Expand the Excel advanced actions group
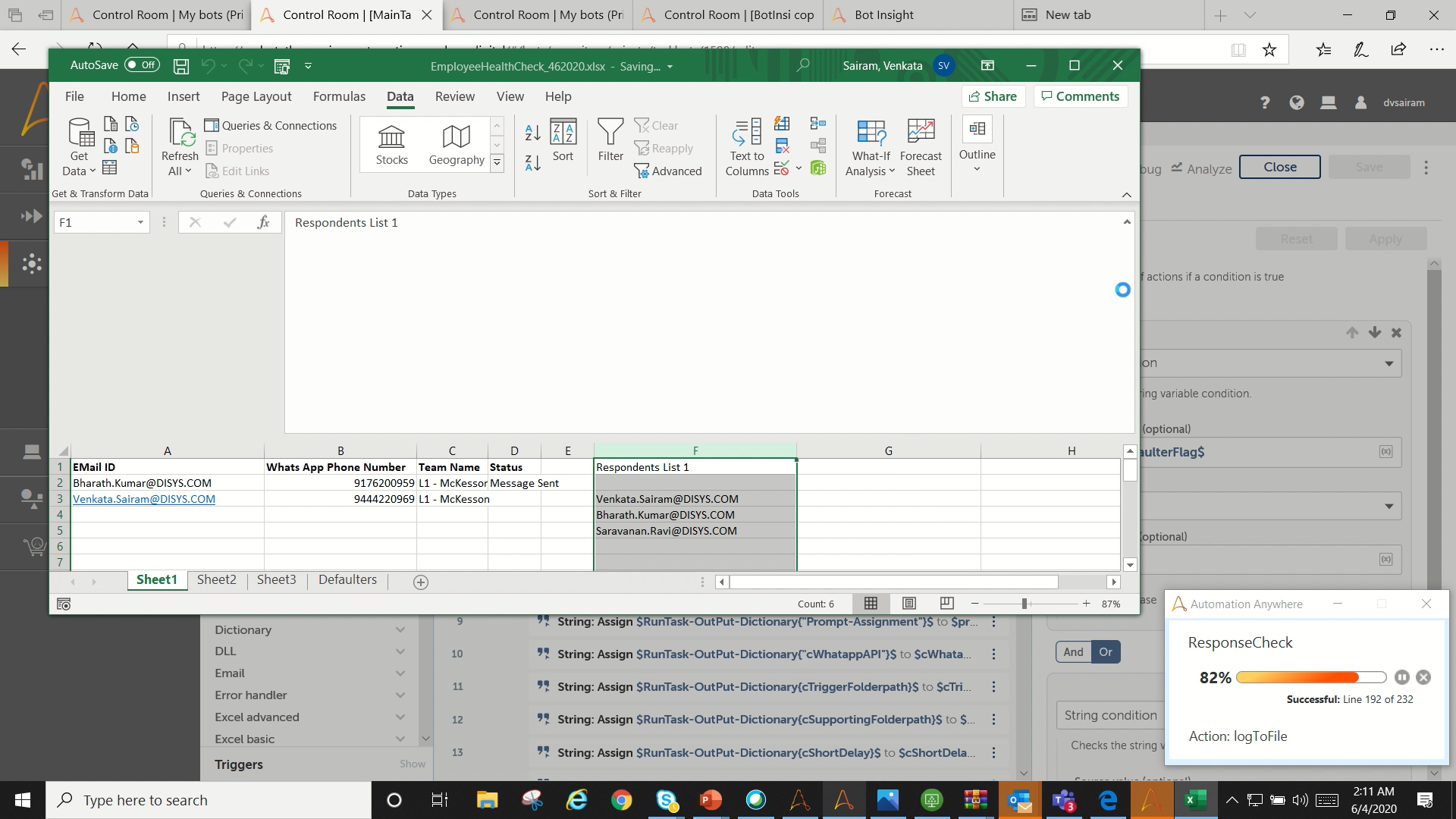Image resolution: width=1456 pixels, height=819 pixels. [x=400, y=717]
